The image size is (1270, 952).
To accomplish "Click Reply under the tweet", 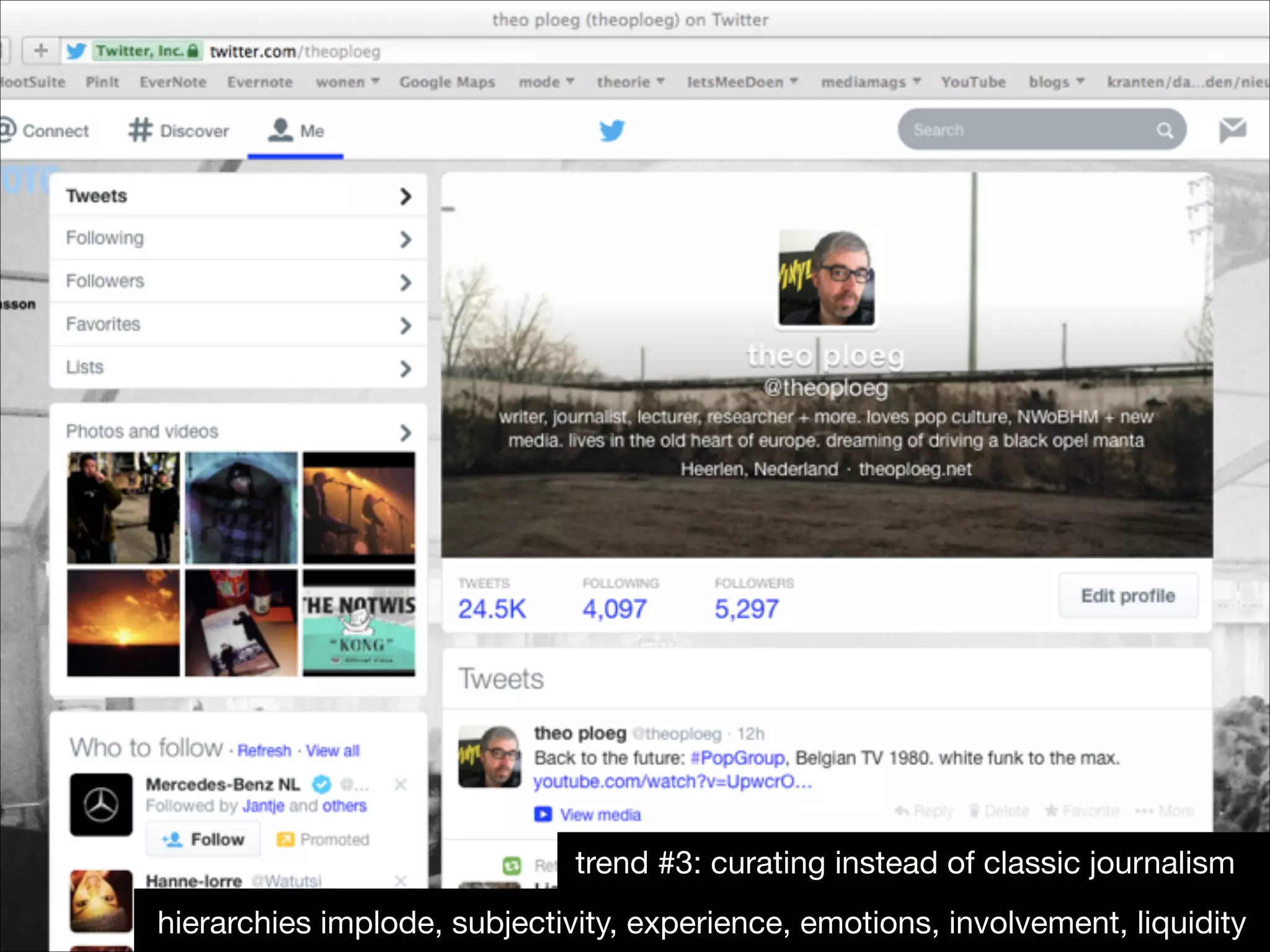I will (923, 811).
